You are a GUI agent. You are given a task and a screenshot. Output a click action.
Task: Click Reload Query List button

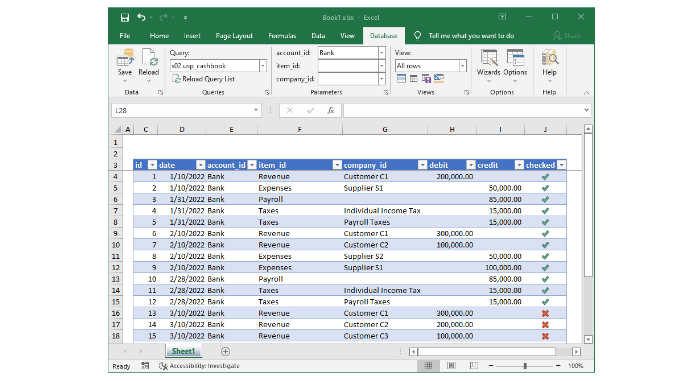pyautogui.click(x=203, y=79)
